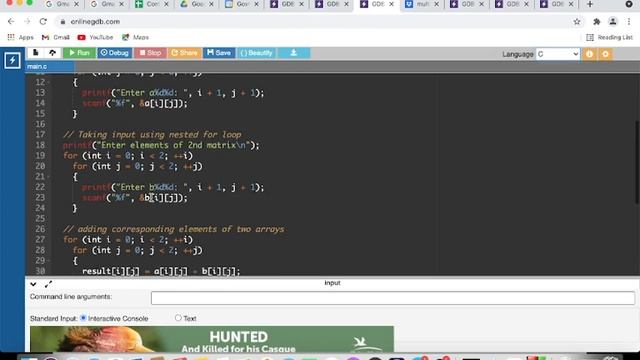640x360 pixels.
Task: Open the Language dropdown
Action: (x=558, y=54)
